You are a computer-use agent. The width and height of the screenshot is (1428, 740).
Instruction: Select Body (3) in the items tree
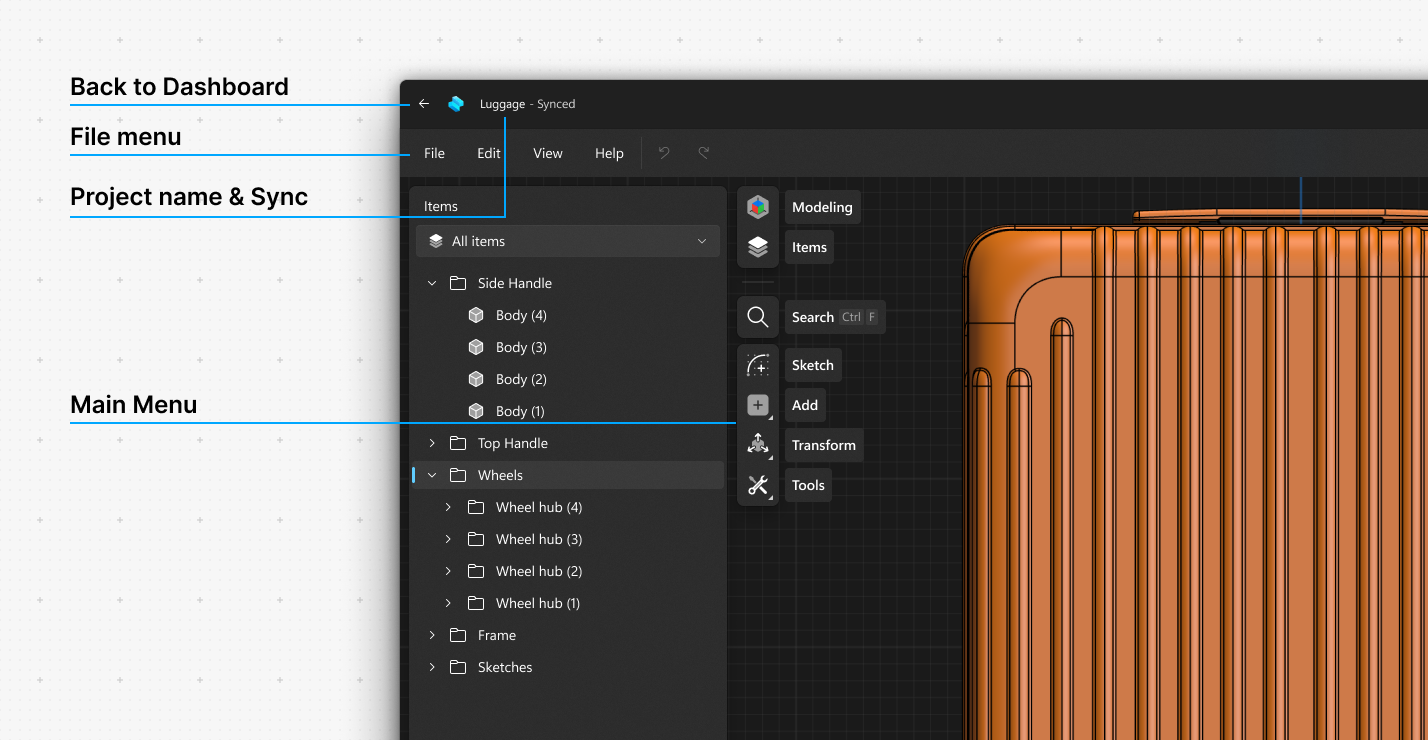pyautogui.click(x=520, y=347)
